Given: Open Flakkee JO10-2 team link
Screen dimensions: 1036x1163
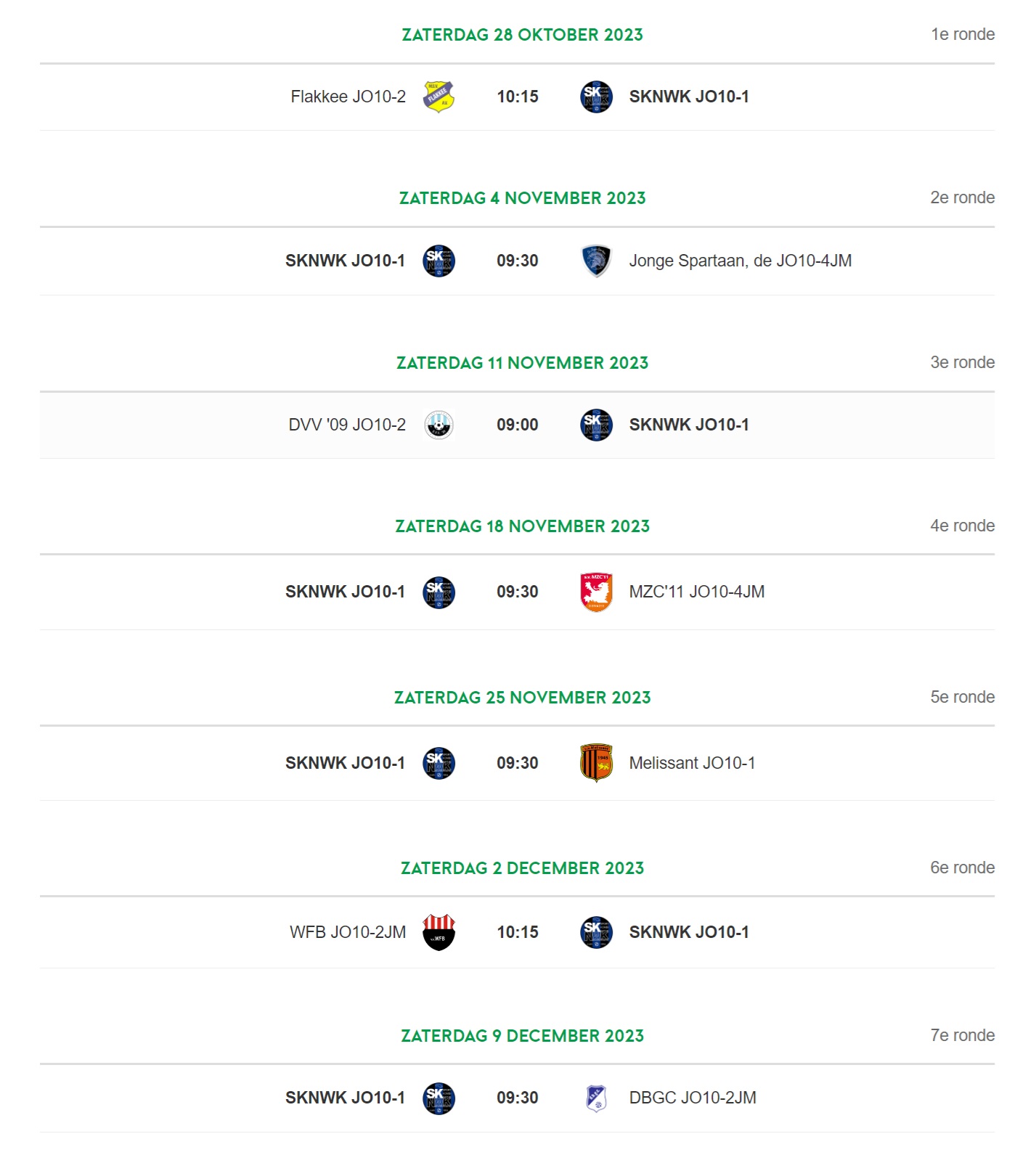Looking at the screenshot, I should [348, 97].
